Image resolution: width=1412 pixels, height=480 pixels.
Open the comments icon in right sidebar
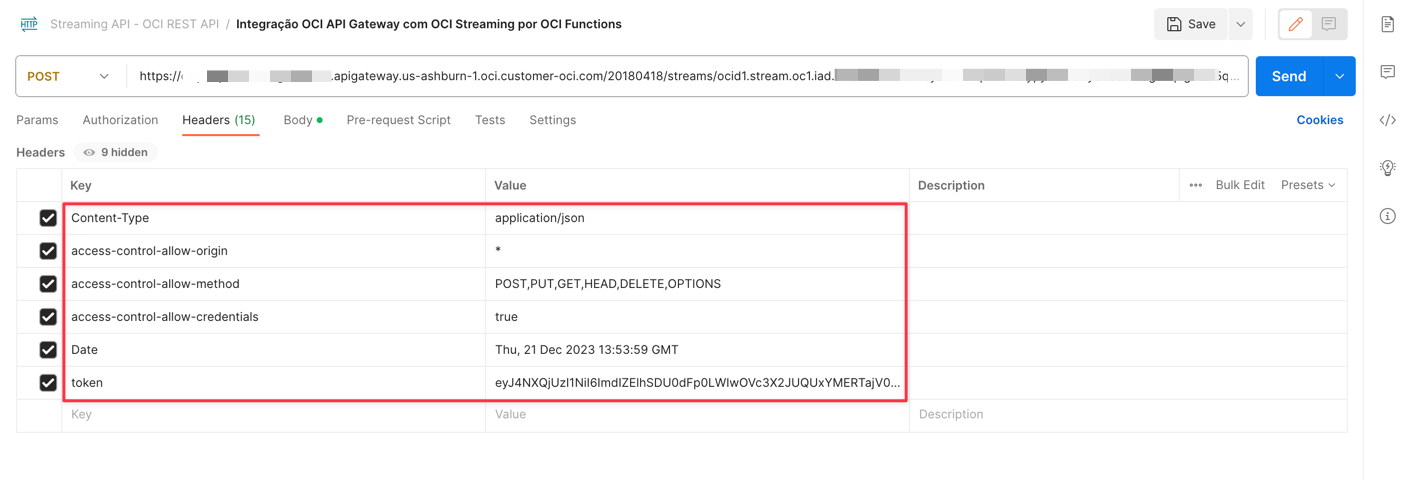(x=1387, y=72)
